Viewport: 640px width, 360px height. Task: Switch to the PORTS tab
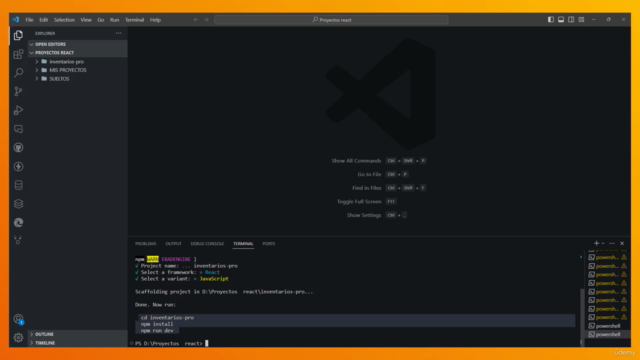tap(269, 244)
